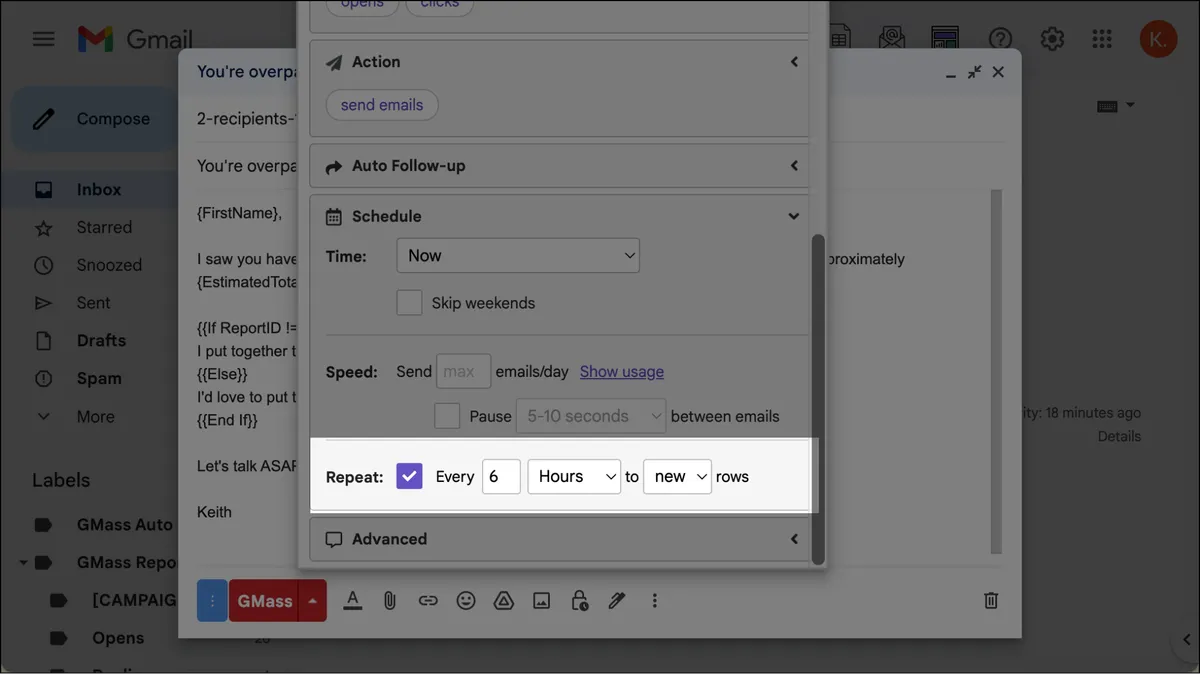The height and width of the screenshot is (674, 1200).
Task: Uncheck the Repeat checkbox
Action: (x=409, y=477)
